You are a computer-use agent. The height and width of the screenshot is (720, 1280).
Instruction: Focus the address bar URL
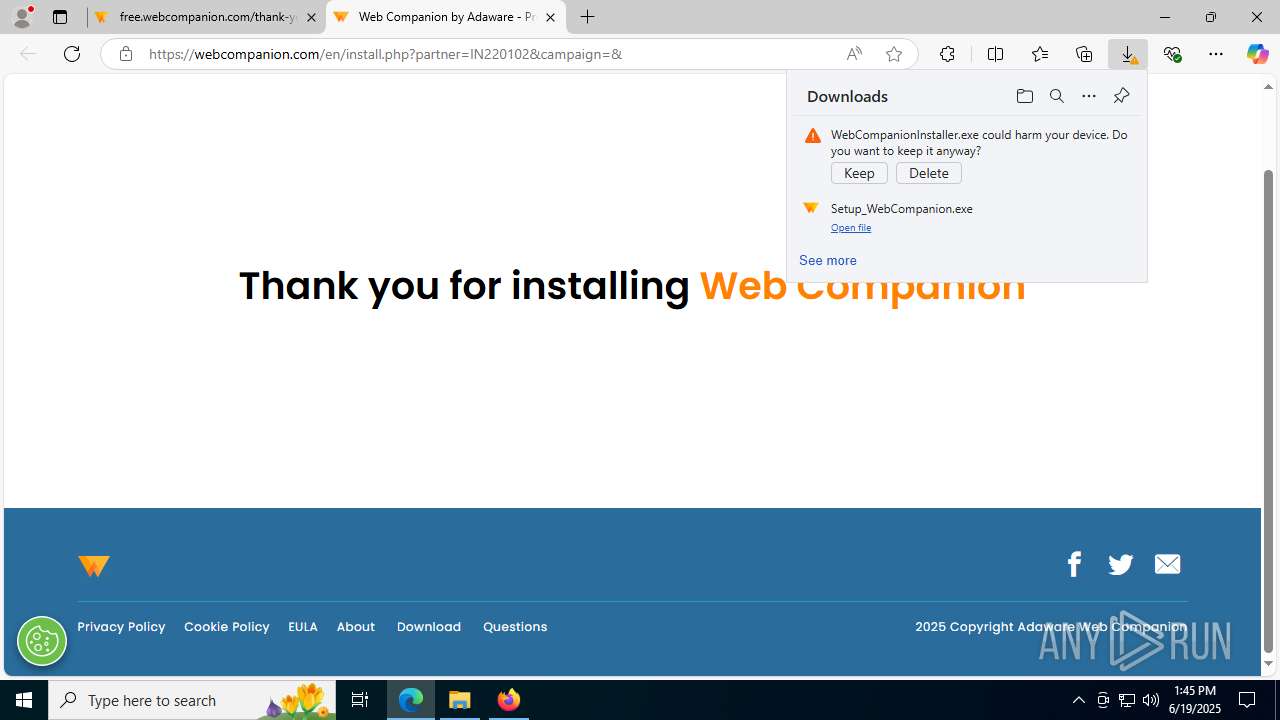pos(385,54)
